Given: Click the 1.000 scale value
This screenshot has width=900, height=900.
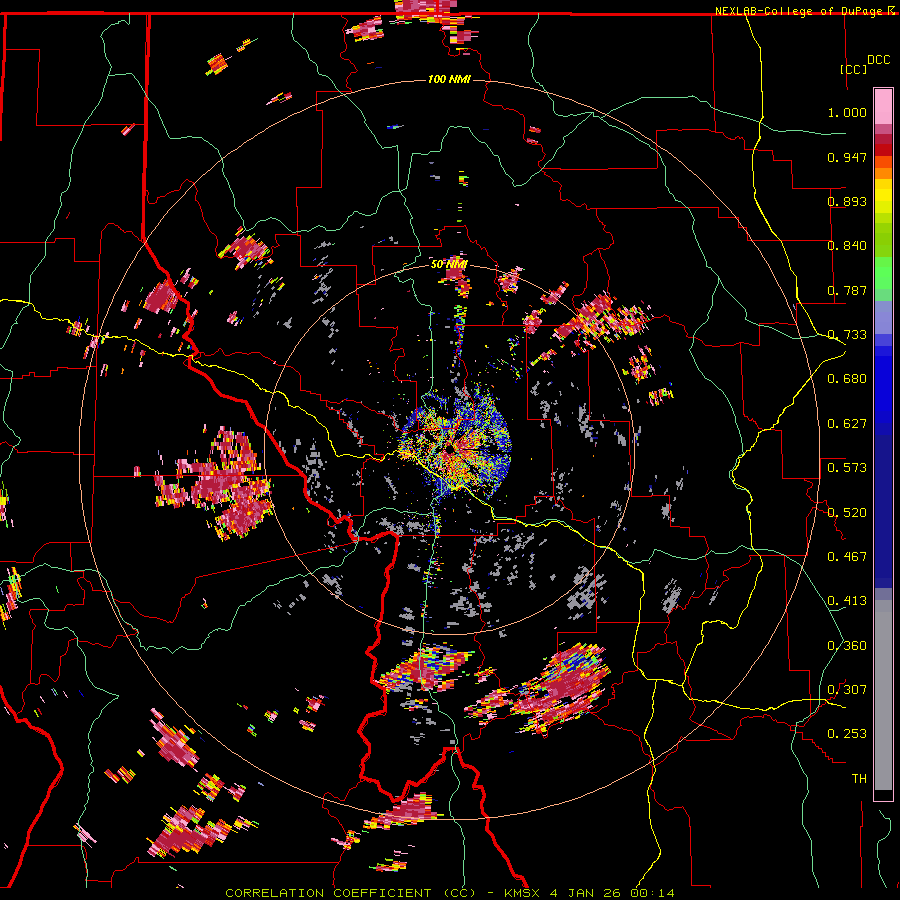Looking at the screenshot, I should pos(847,112).
